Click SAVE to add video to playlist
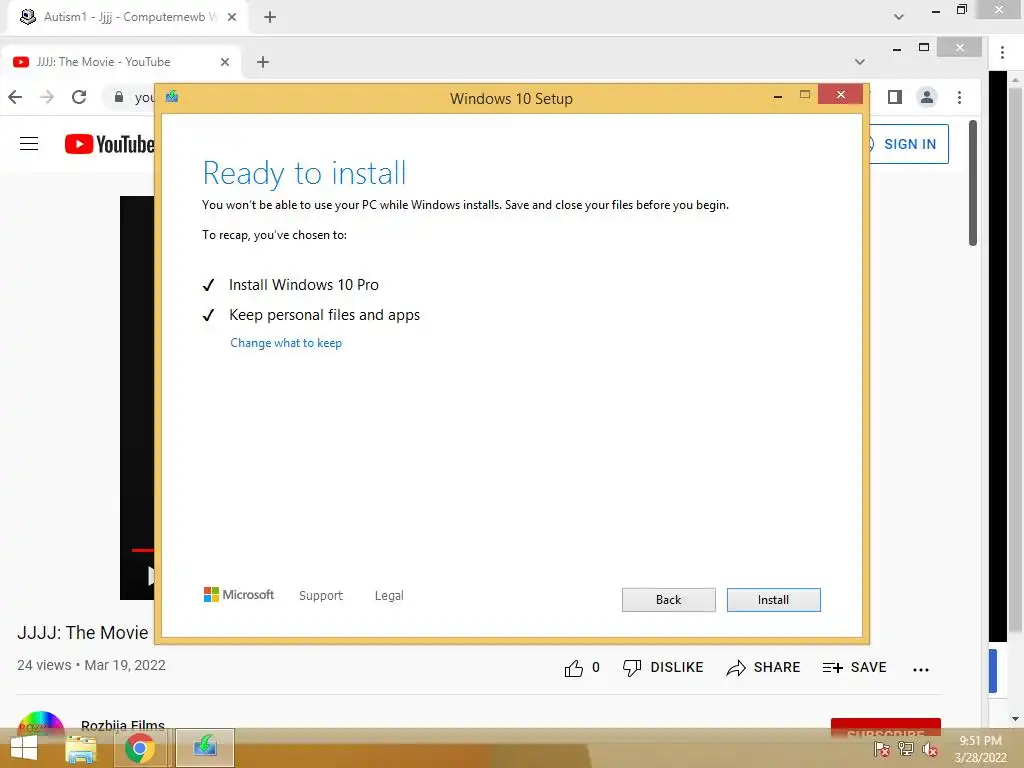1024x768 pixels. pos(854,667)
